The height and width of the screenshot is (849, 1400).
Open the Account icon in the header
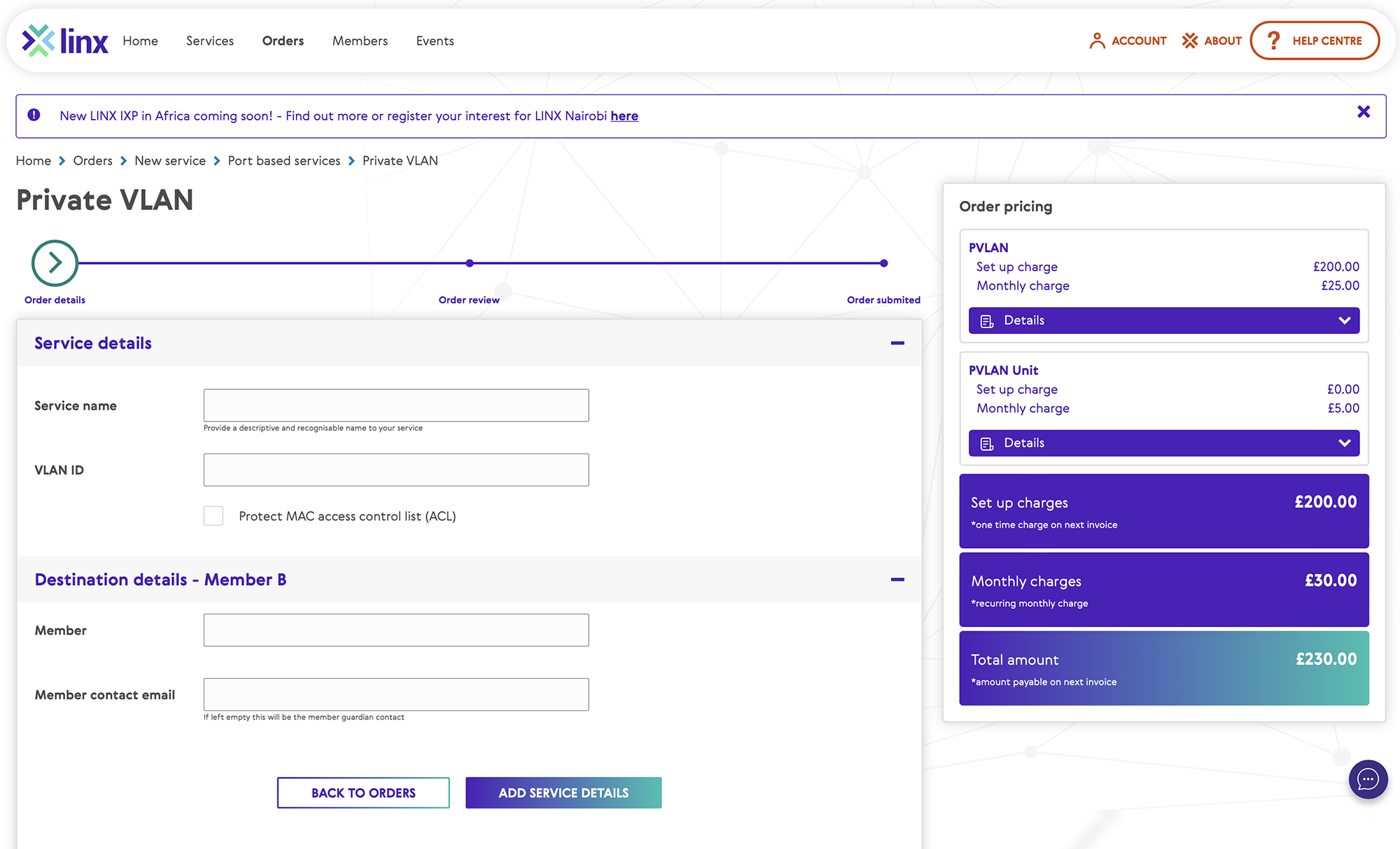(x=1098, y=41)
